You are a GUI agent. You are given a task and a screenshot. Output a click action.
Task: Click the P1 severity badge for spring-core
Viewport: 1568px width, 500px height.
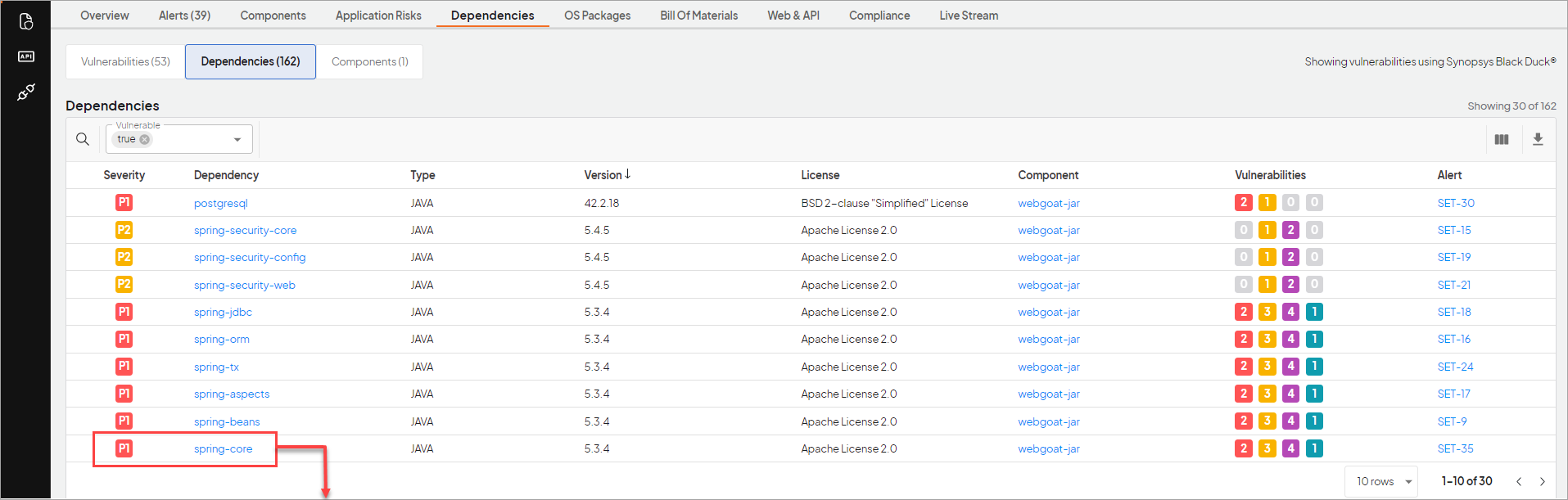pyautogui.click(x=124, y=448)
